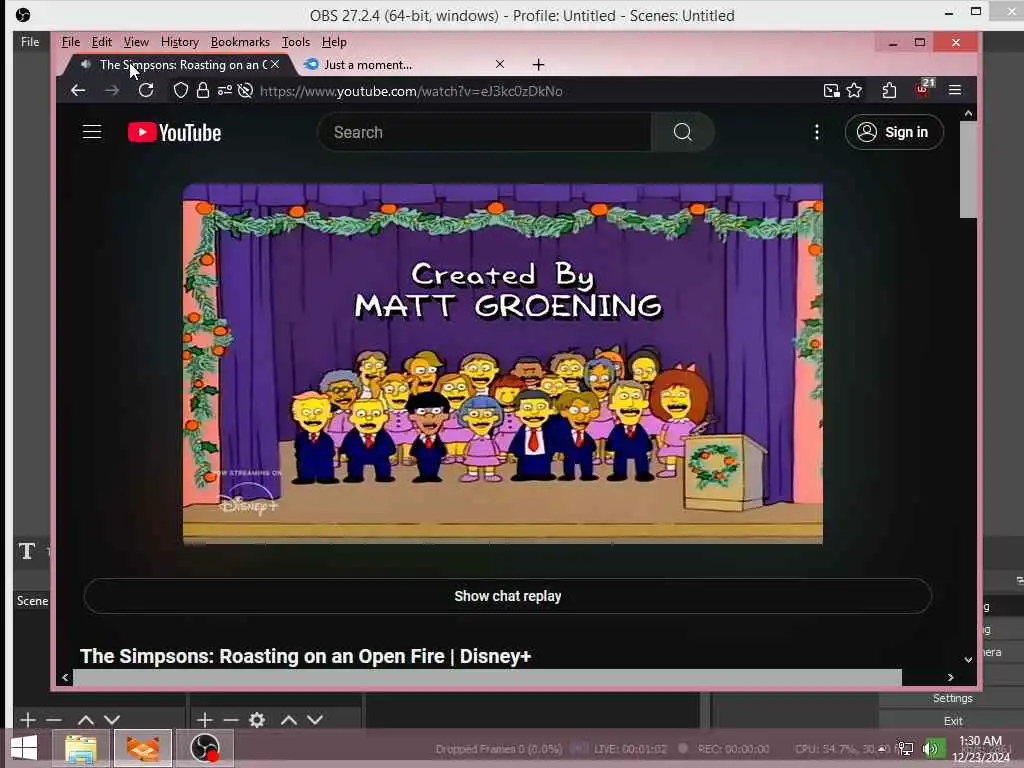Open the browser File menu
Viewport: 1024px width, 768px height.
[71, 42]
